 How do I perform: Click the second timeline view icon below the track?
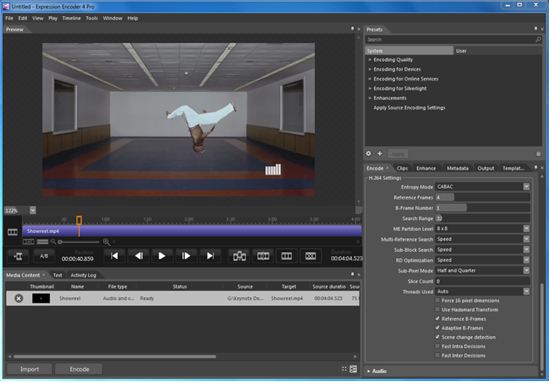coord(43,242)
